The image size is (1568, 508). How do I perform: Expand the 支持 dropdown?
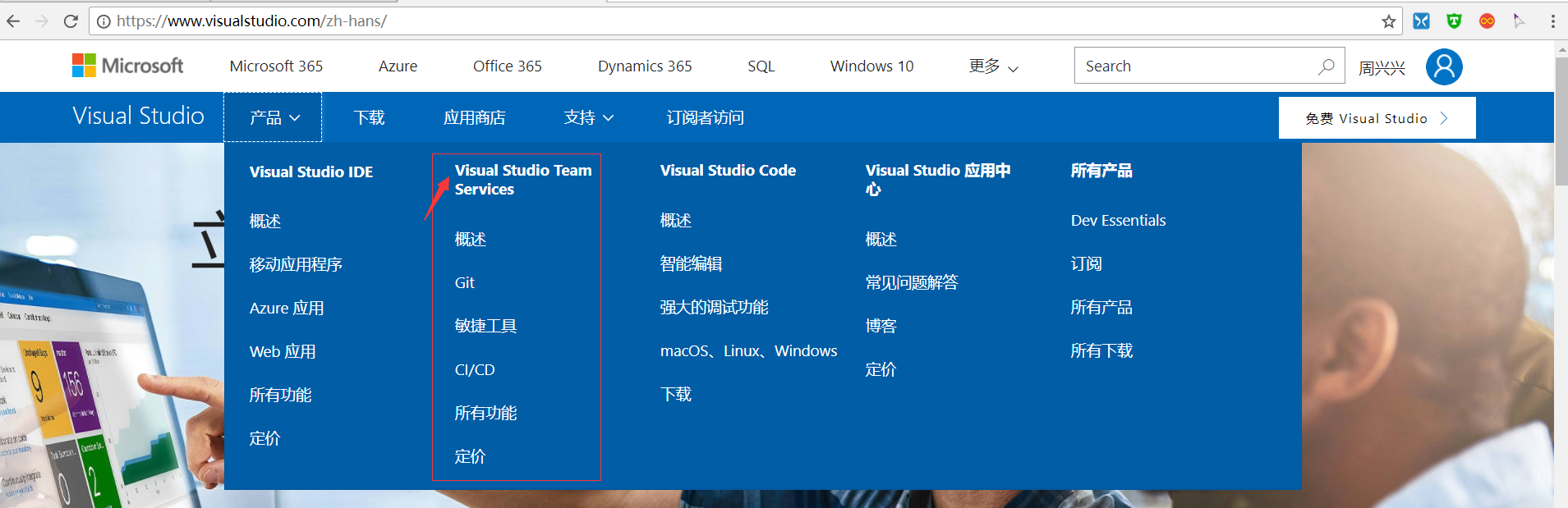click(x=589, y=117)
